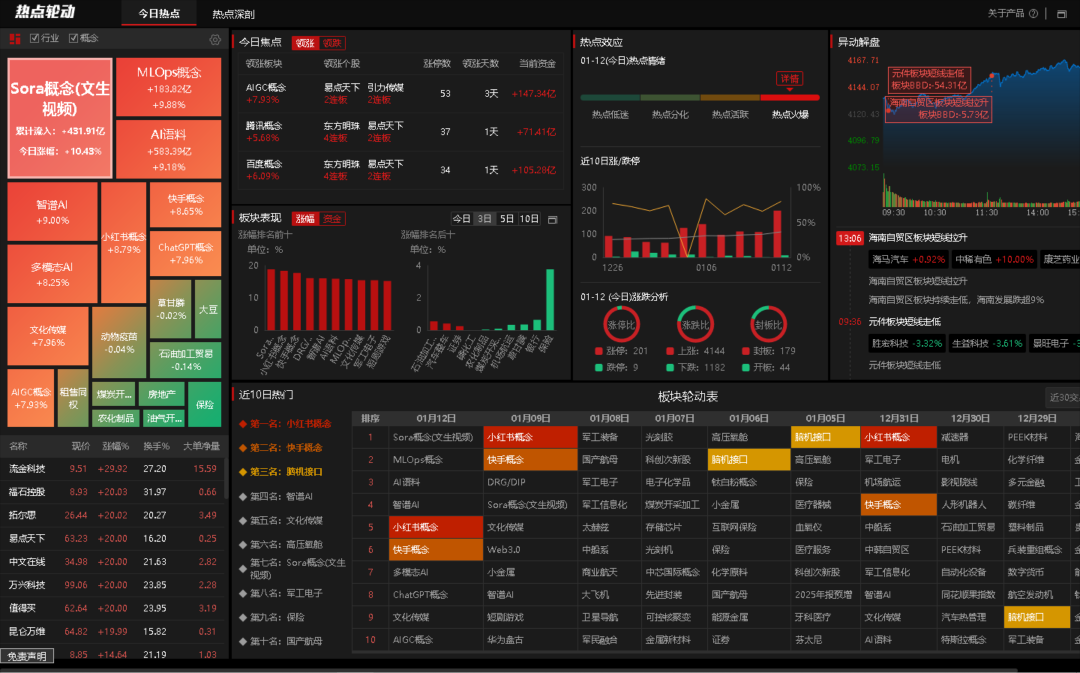This screenshot has height=673, width=1080.
Task: Click the 生益科技 stock tag
Action: coord(987,343)
